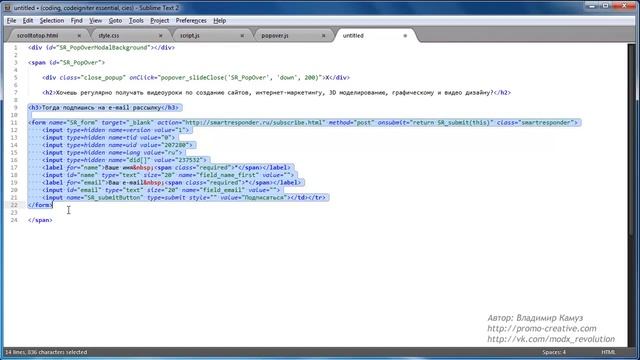
Task: Click the Sublime Text window icon
Action: (7, 8)
